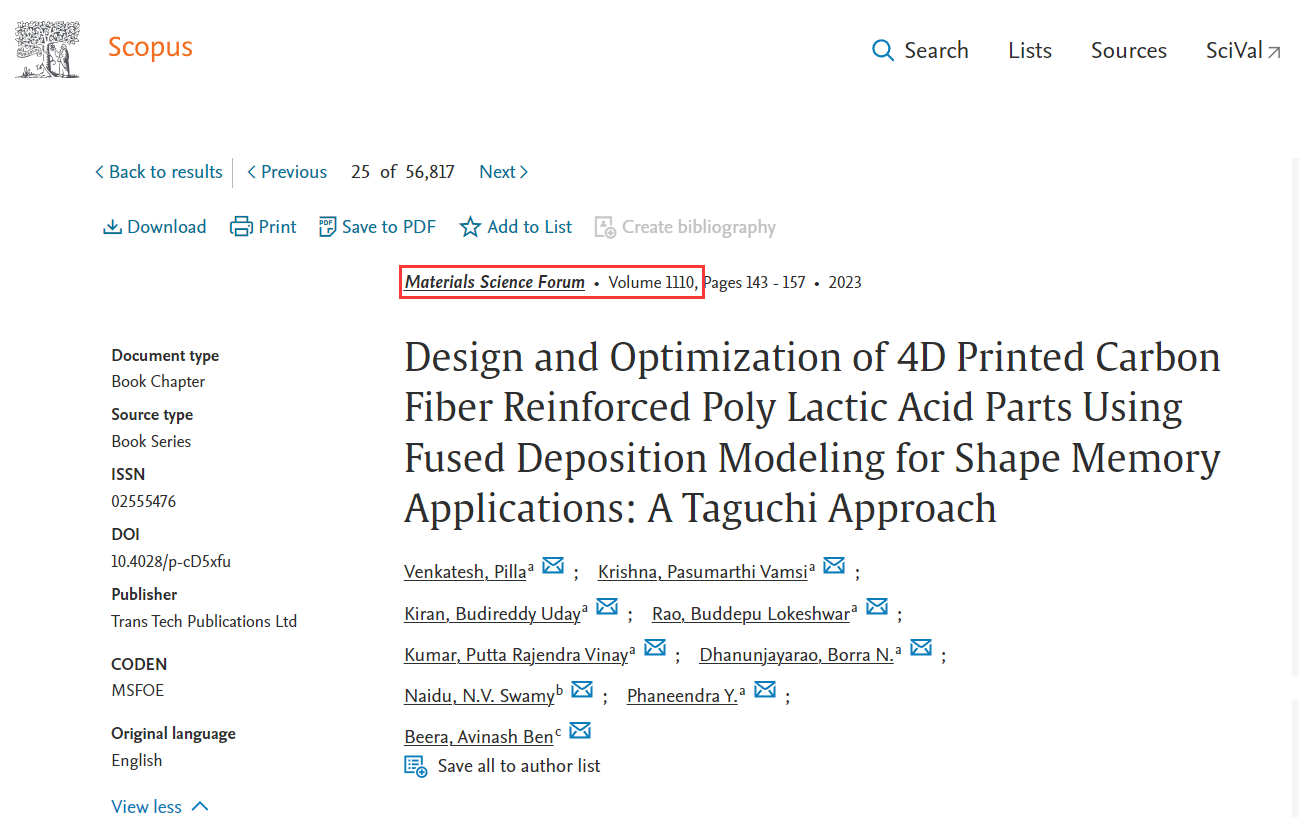Email author Venkatesh, Pilla via envelope icon

553,566
